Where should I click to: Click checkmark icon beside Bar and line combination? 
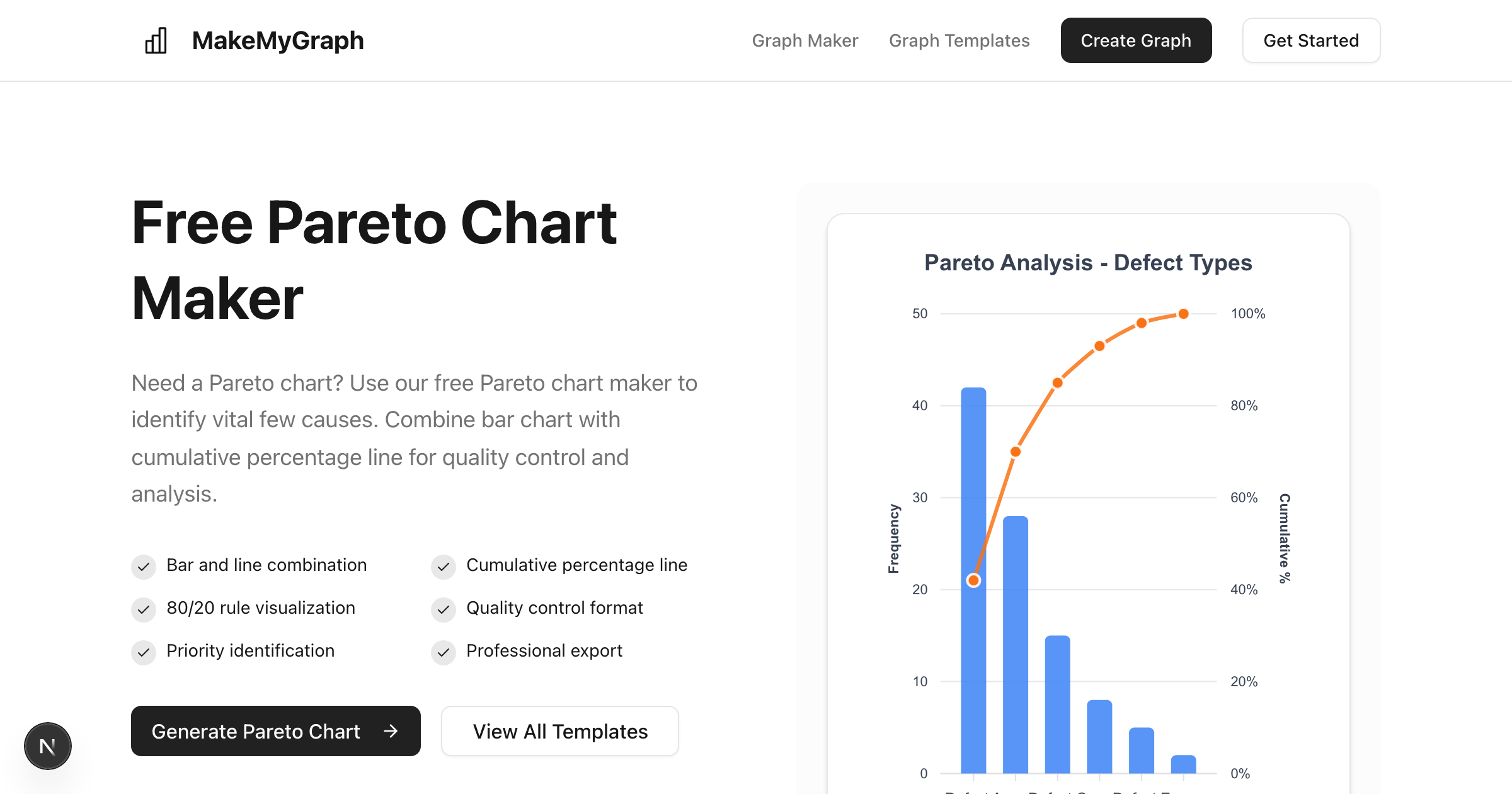pos(144,567)
